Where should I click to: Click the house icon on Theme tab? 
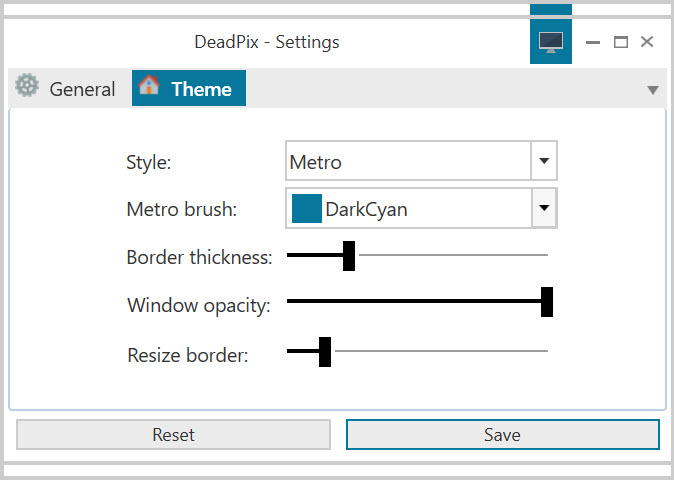[149, 85]
